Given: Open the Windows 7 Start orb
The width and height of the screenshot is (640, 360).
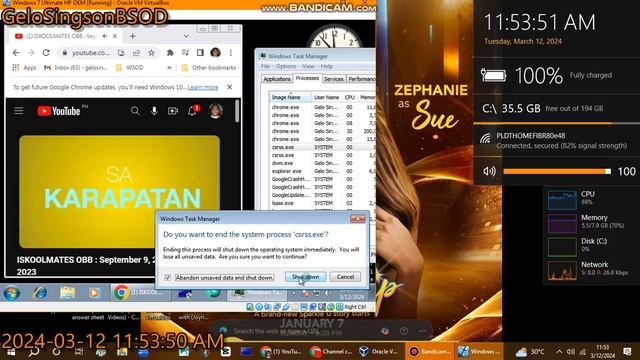Looking at the screenshot, I should [x=11, y=293].
